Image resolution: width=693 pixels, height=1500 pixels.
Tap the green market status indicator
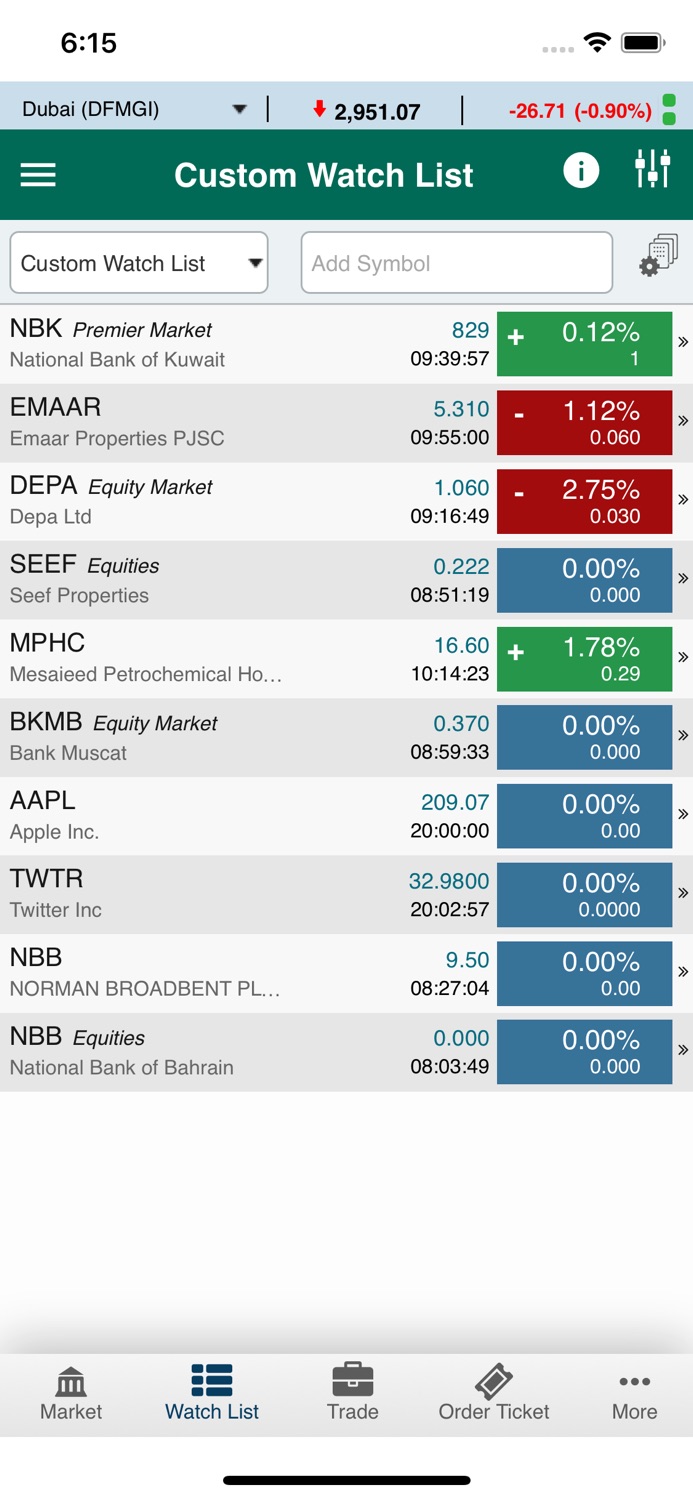(x=670, y=109)
